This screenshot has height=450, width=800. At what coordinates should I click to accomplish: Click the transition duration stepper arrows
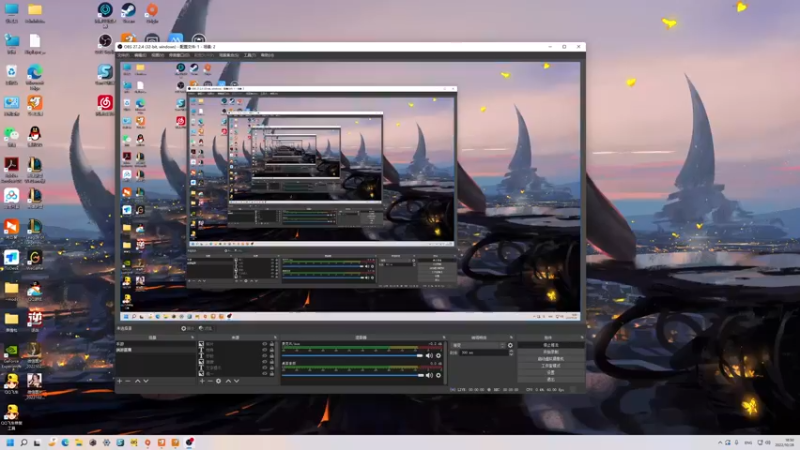point(511,353)
